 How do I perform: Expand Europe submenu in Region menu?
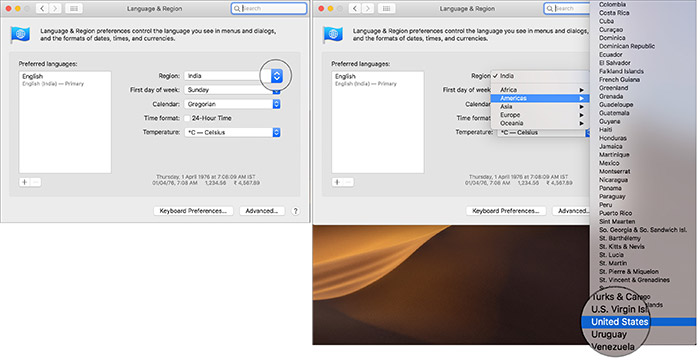pos(540,115)
